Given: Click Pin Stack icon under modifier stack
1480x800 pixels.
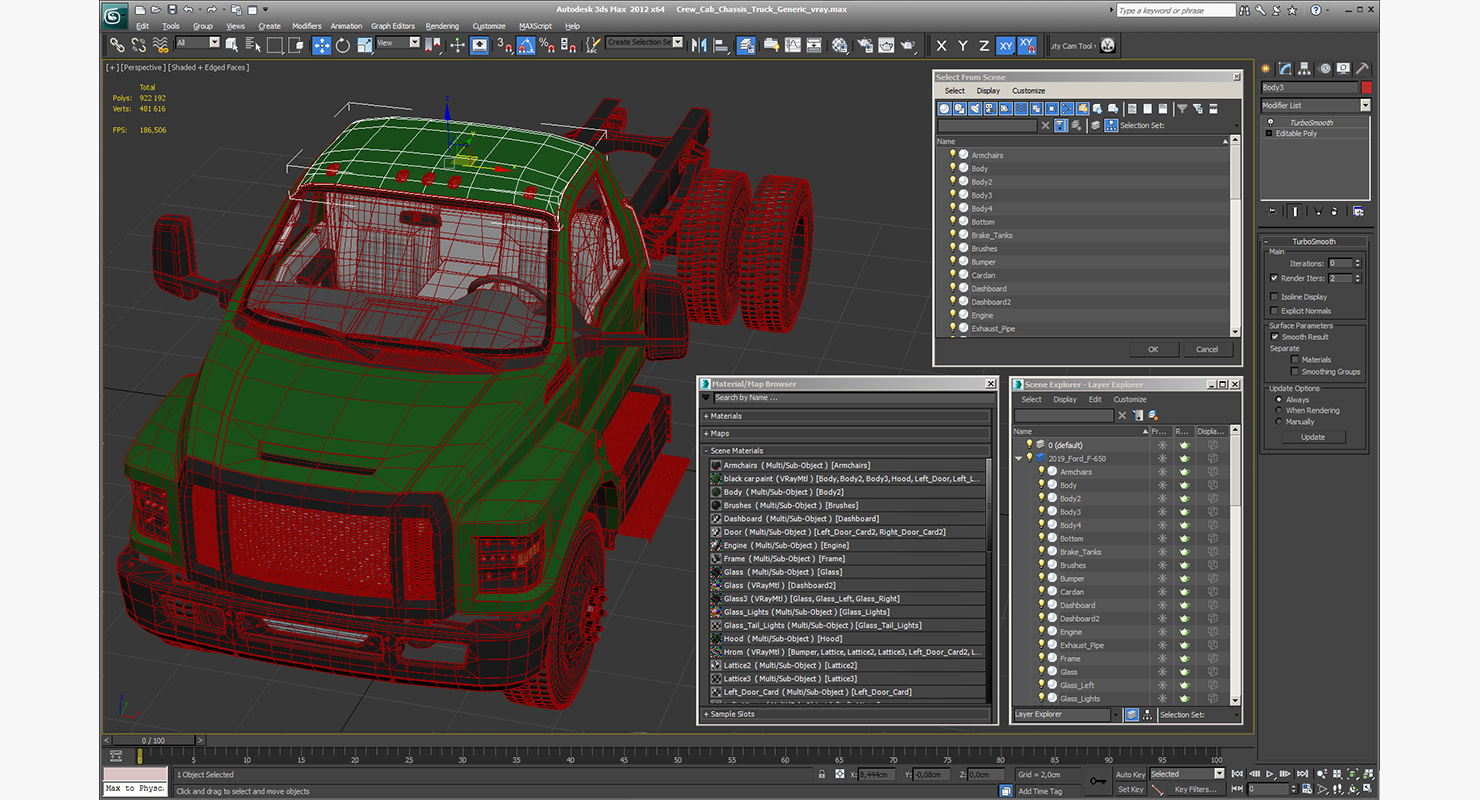Looking at the screenshot, I should [x=1271, y=211].
